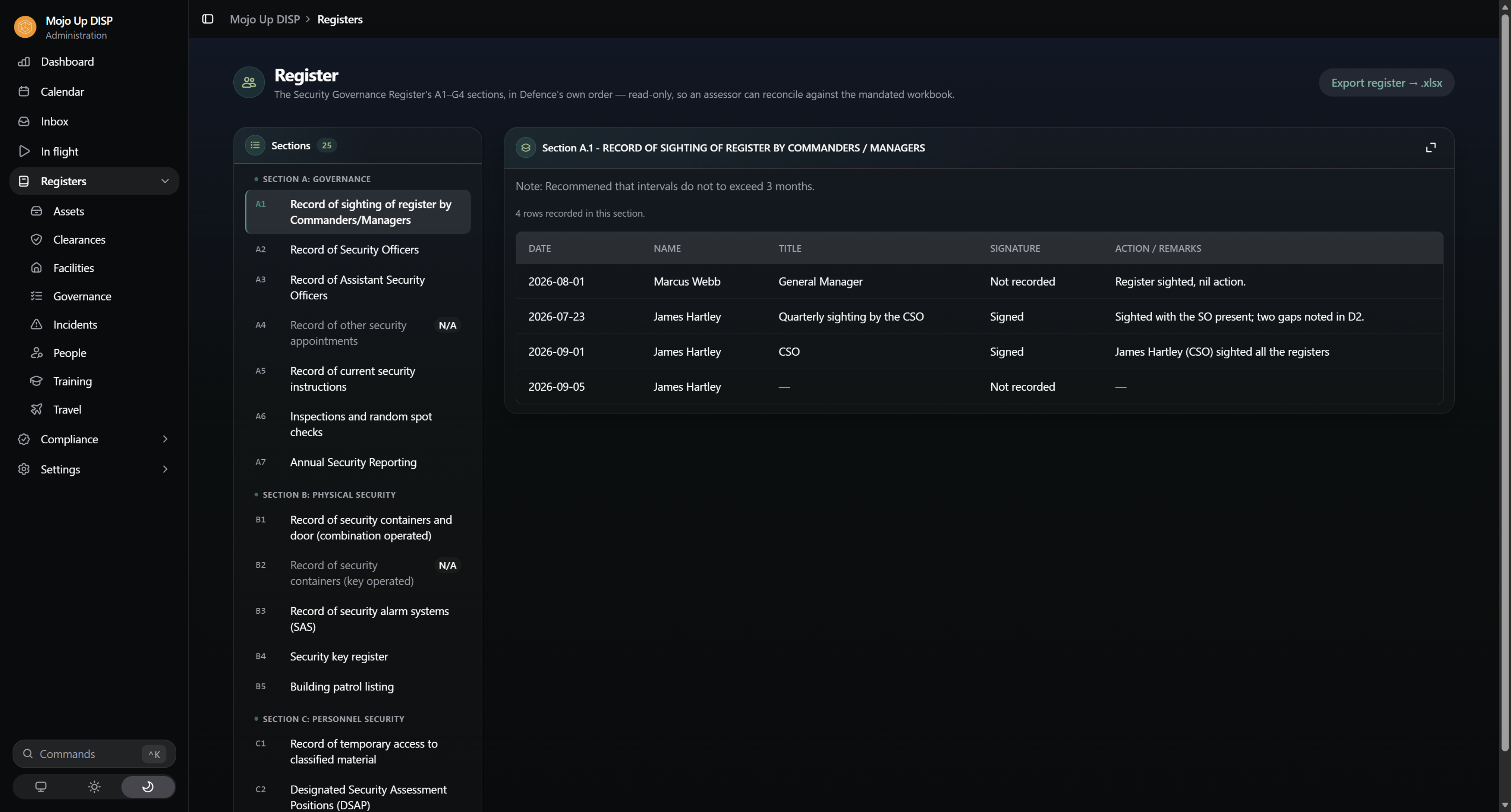Open the Clearances register
The width and height of the screenshot is (1511, 812).
[100, 239]
